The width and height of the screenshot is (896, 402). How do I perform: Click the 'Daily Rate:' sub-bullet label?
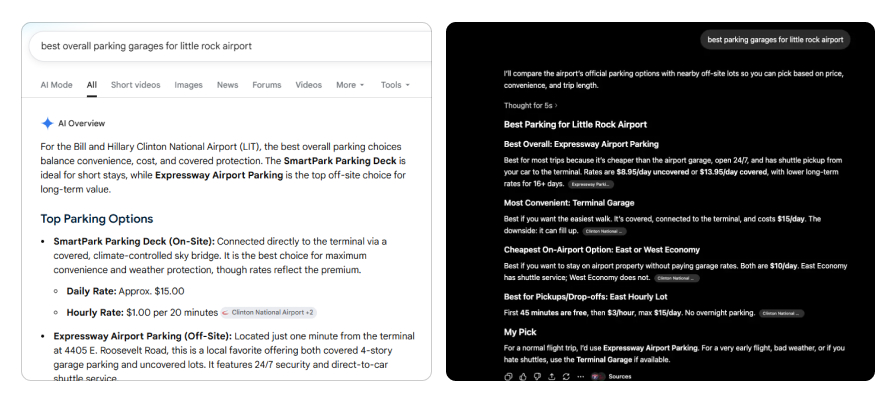tap(91, 291)
